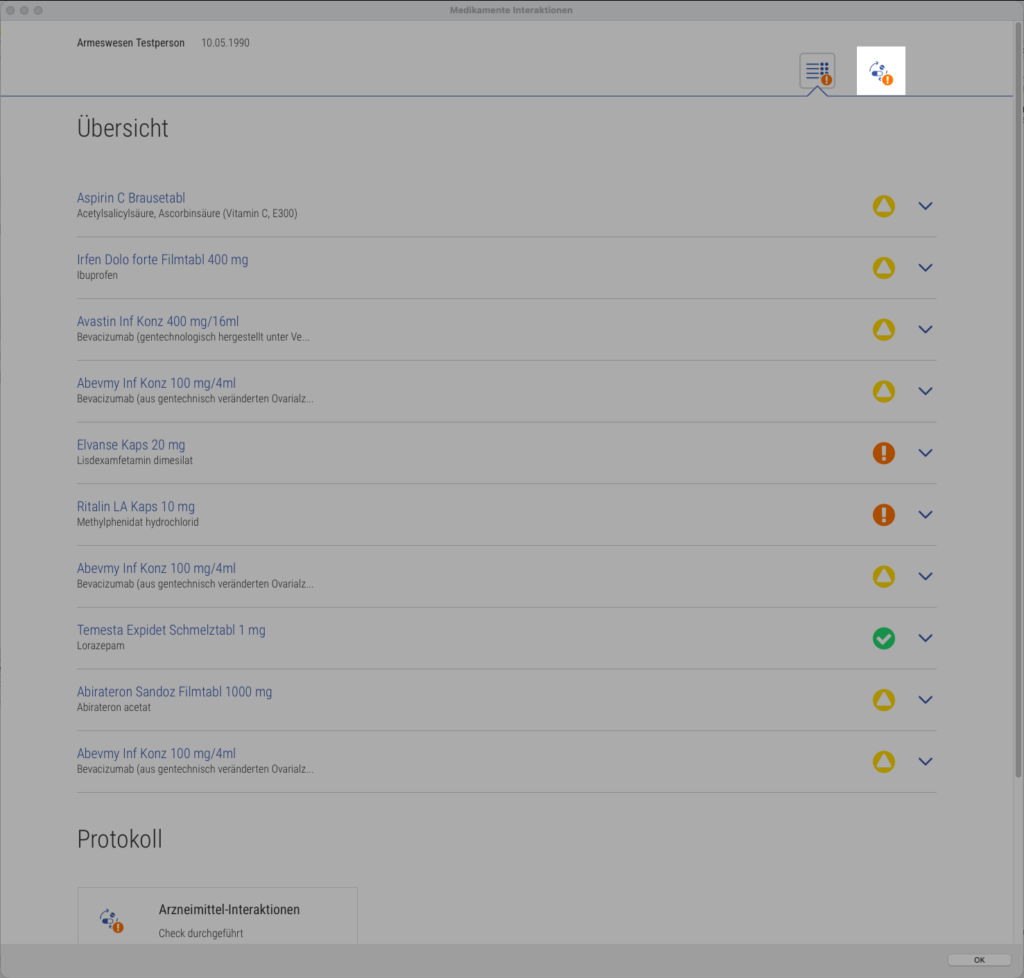The width and height of the screenshot is (1024, 978).
Task: Open the Ritalin LA Kaps 10 mg link
Action: pos(136,506)
